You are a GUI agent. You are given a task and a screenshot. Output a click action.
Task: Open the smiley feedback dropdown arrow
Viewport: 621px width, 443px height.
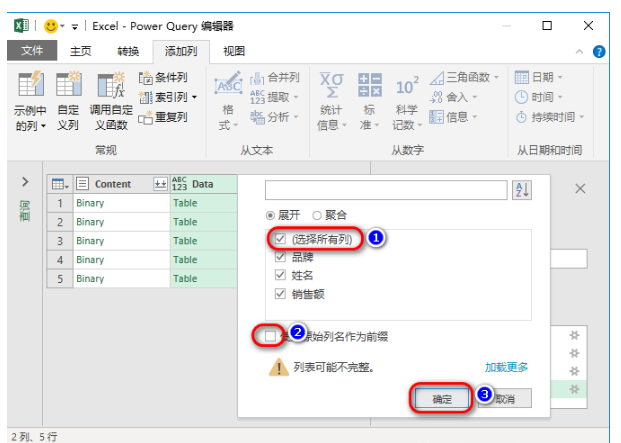62,27
